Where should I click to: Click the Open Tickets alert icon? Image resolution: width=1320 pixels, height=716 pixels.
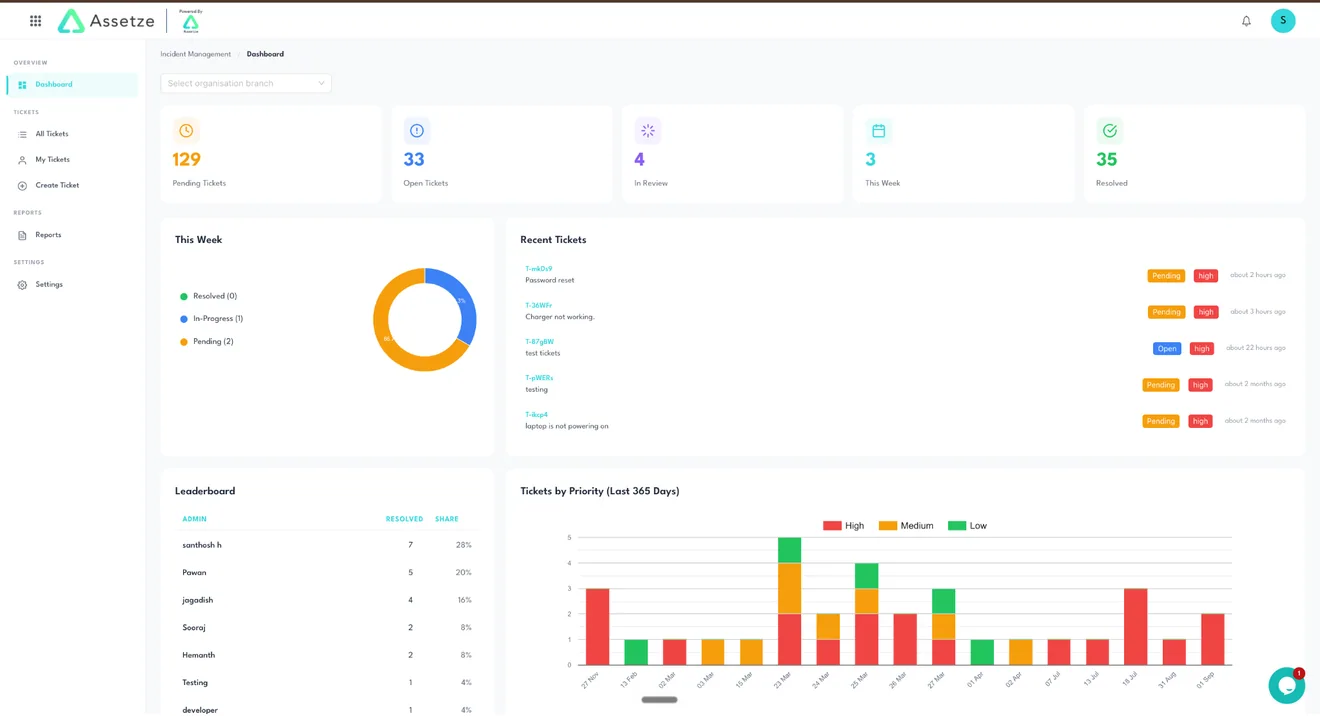point(417,131)
